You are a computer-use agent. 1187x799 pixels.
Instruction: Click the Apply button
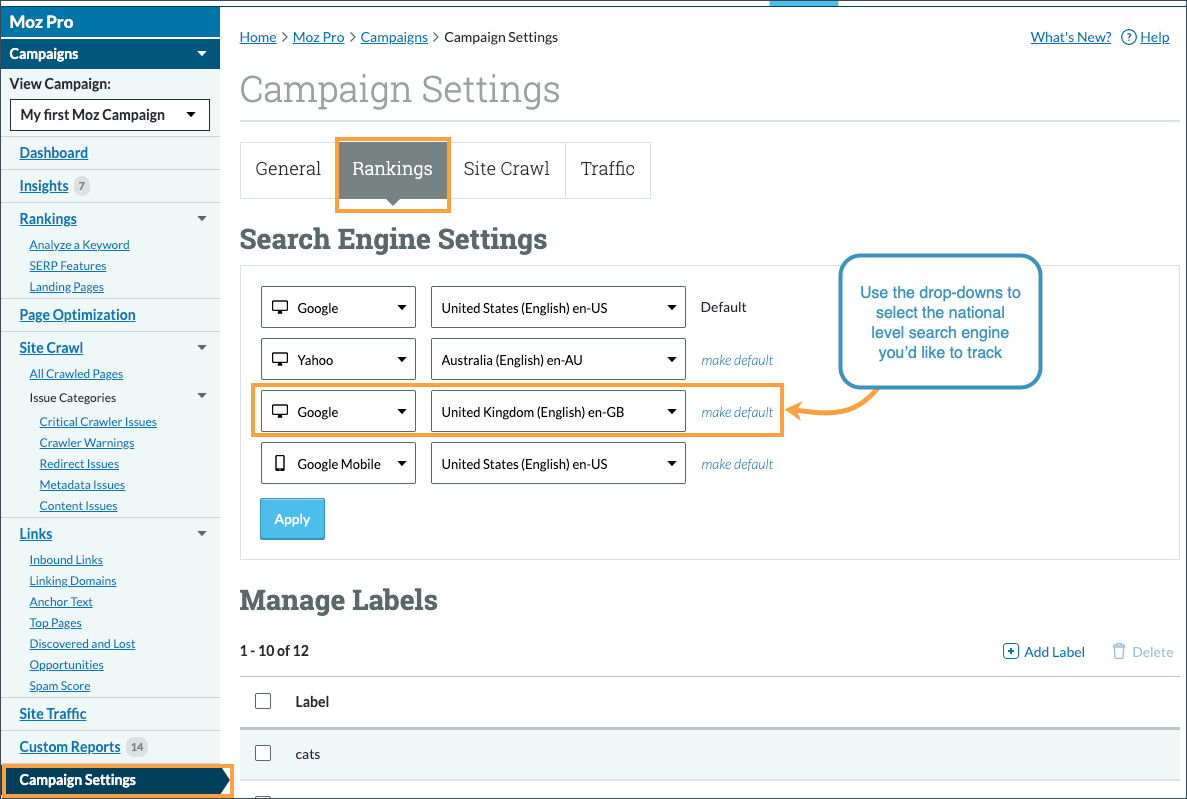point(292,519)
